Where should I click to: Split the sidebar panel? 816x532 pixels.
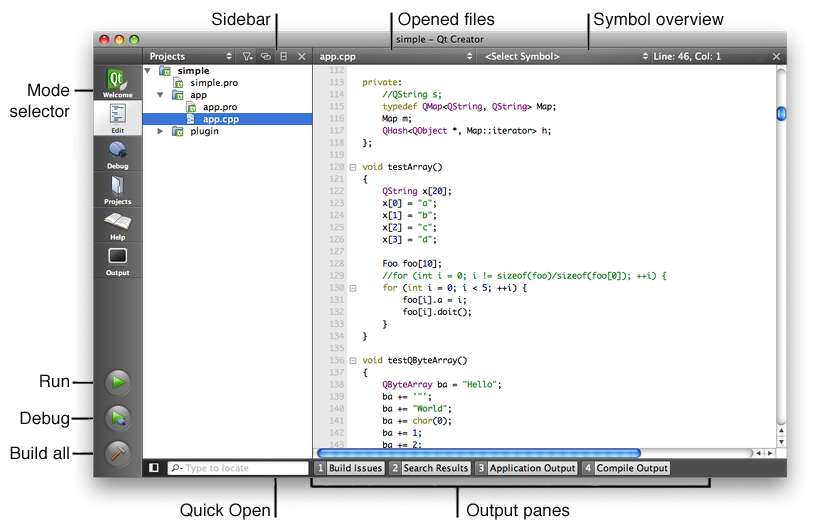tap(284, 56)
